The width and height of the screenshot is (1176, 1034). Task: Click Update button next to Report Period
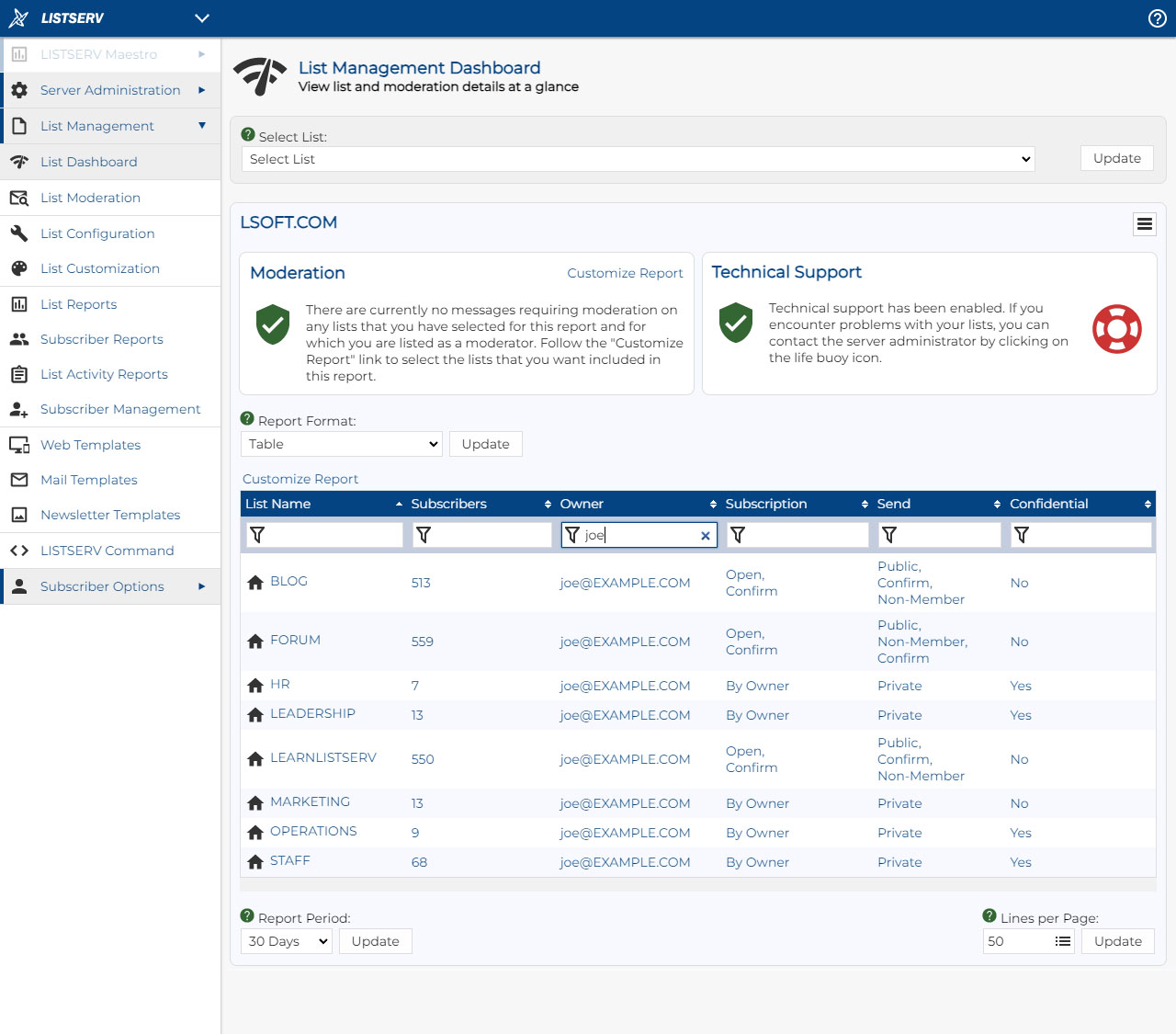click(375, 941)
